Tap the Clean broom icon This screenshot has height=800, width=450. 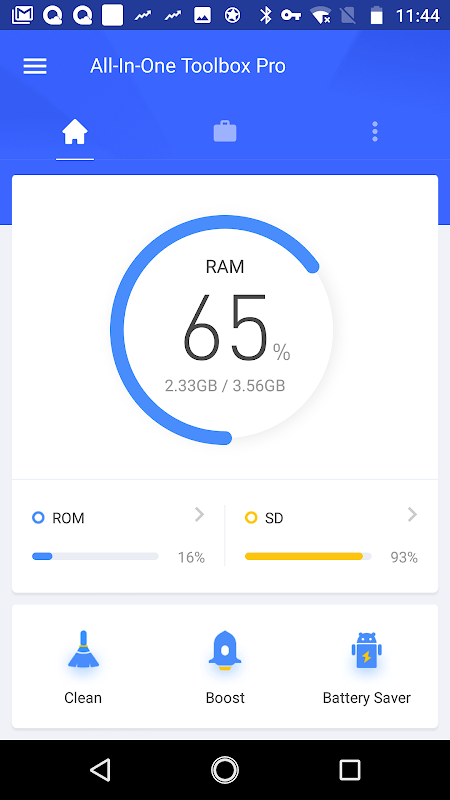coord(83,649)
